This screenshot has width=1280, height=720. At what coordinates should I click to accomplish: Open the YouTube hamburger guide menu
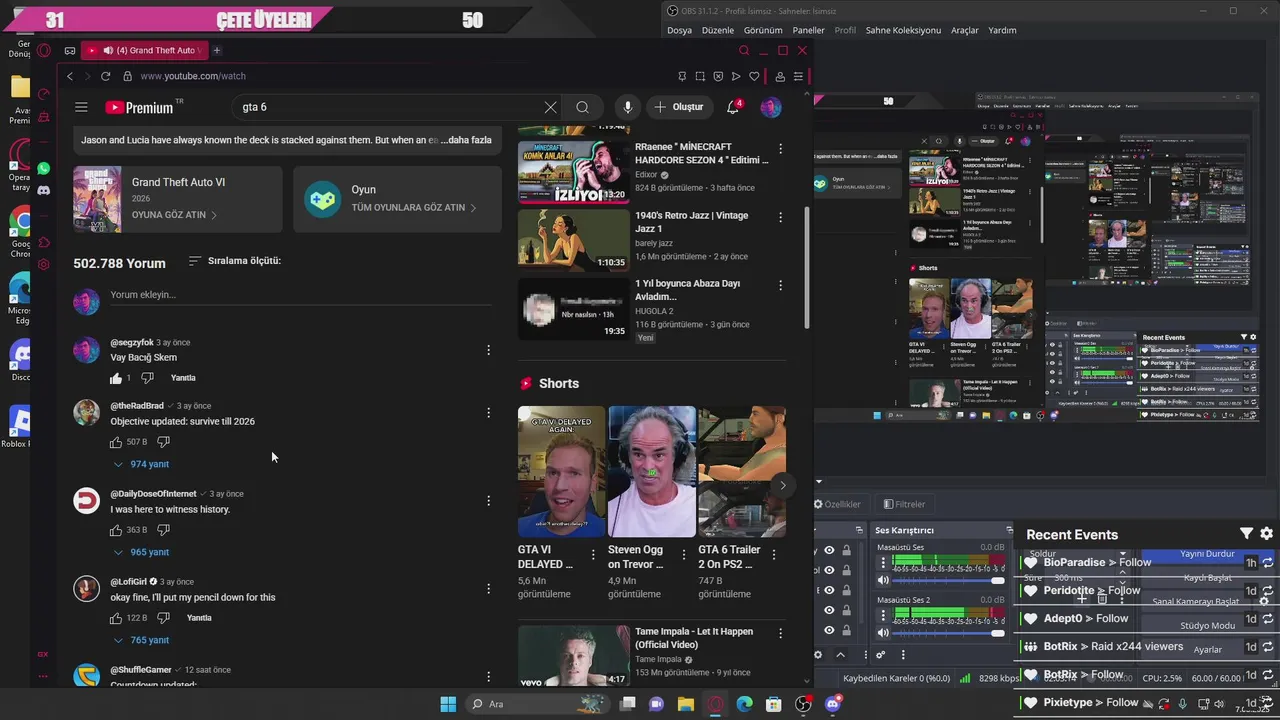tap(81, 107)
